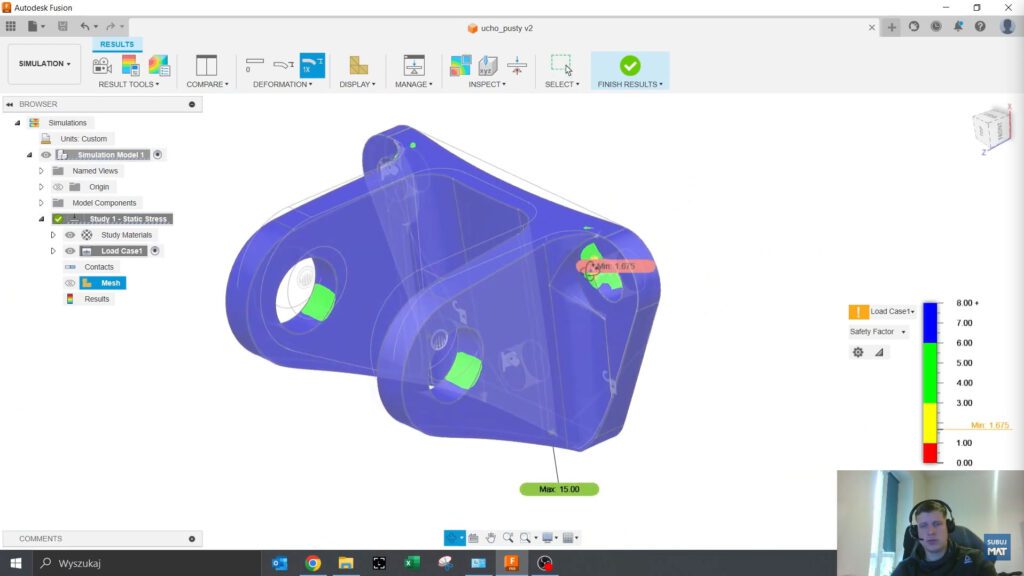Show the Mesh by clicking its eye toggle

tap(68, 282)
